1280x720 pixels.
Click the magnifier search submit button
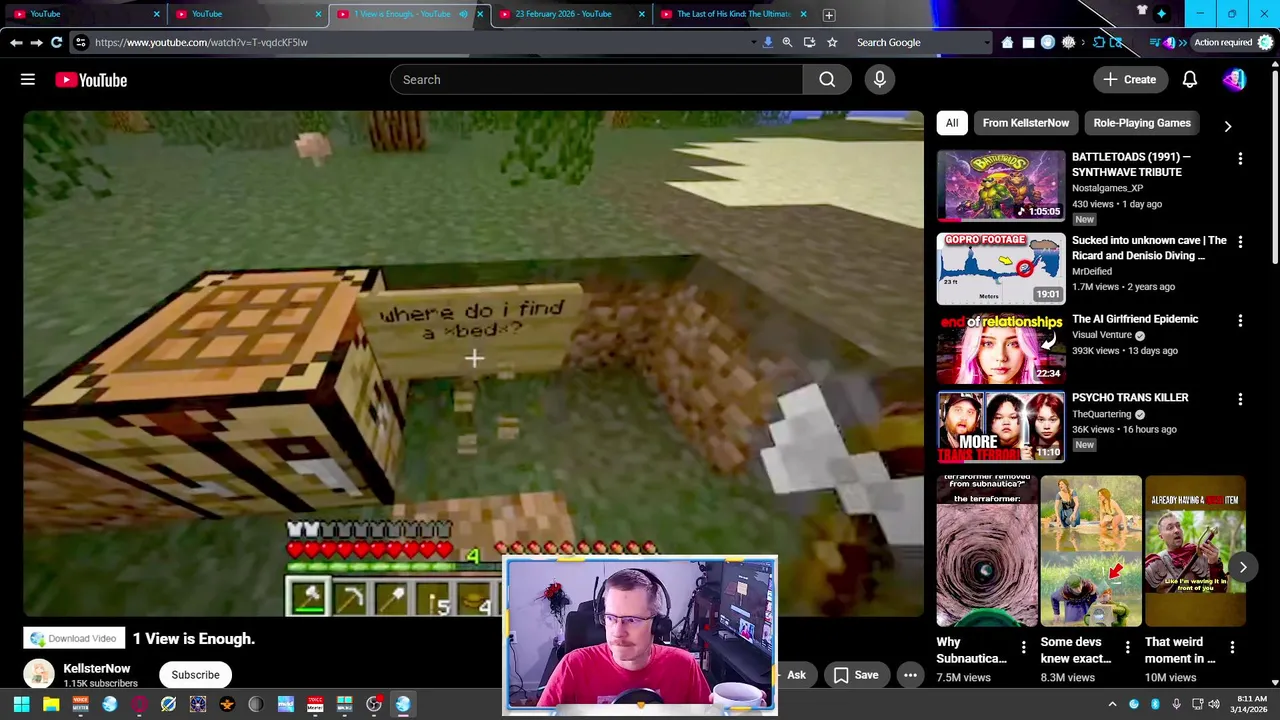827,80
